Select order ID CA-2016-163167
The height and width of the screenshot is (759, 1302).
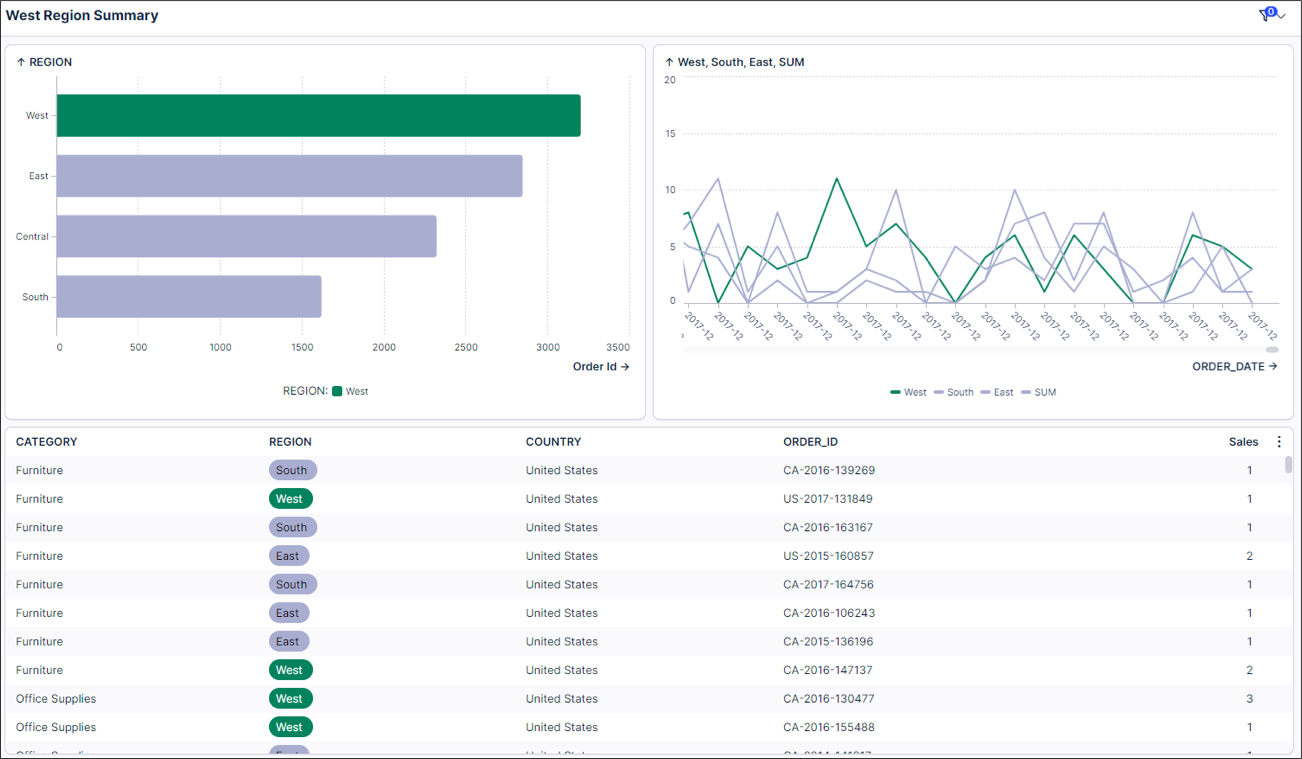828,527
